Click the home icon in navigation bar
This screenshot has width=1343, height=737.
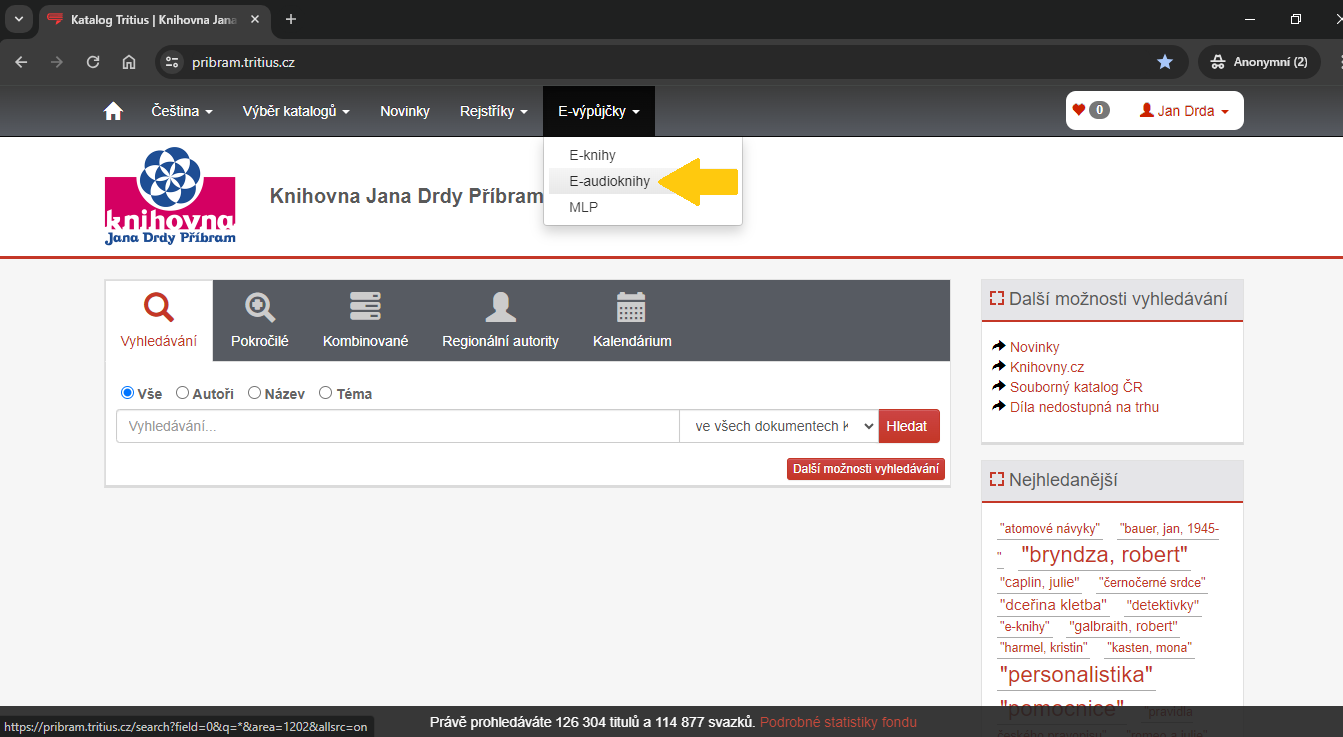tap(113, 111)
